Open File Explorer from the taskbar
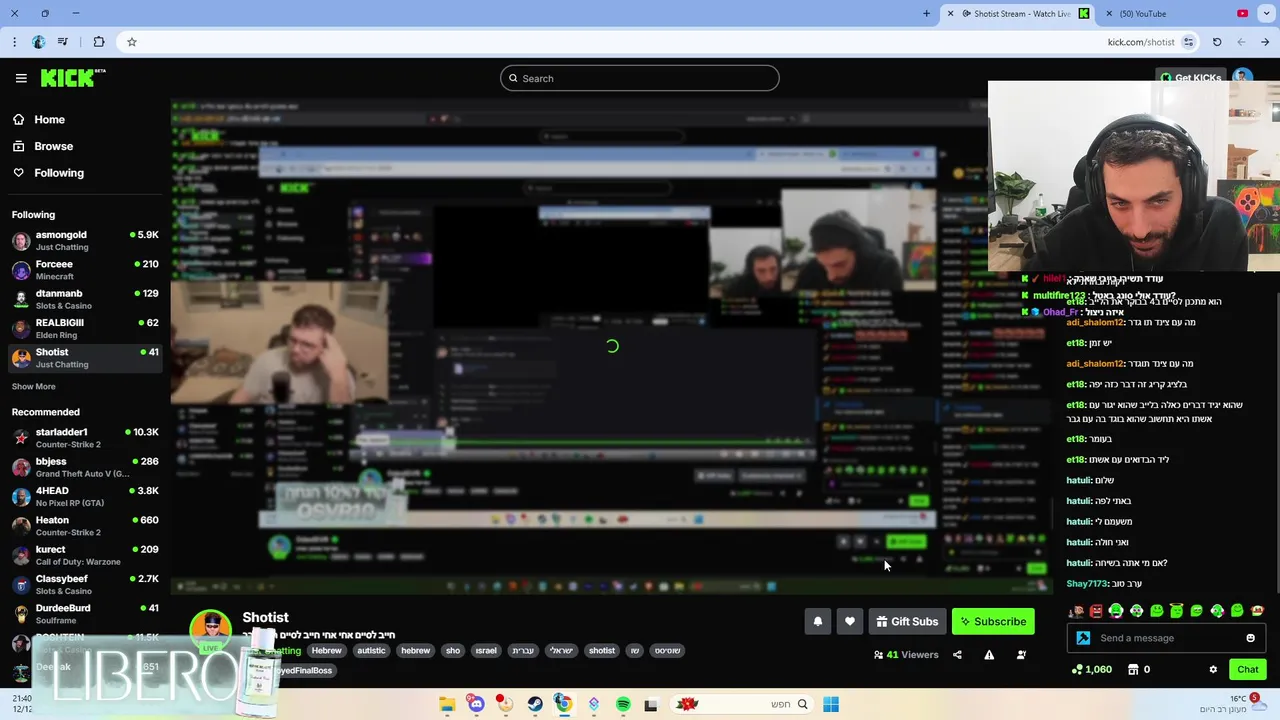Viewport: 1280px width, 720px height. click(447, 704)
